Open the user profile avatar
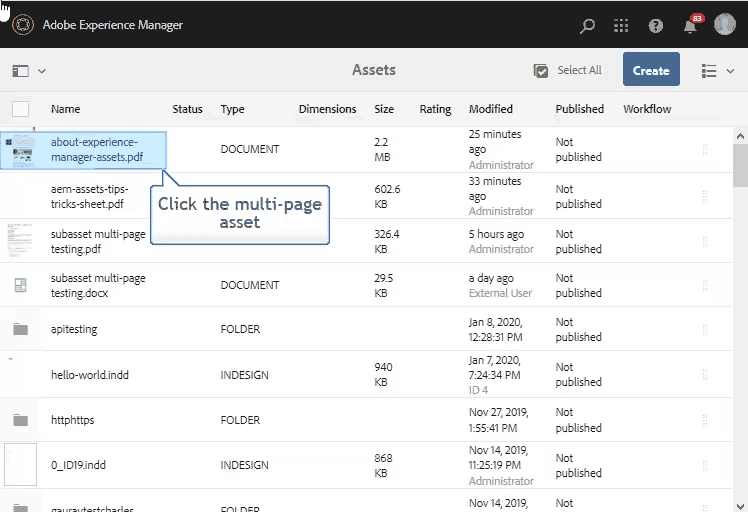This screenshot has height=512, width=748. pos(725,25)
